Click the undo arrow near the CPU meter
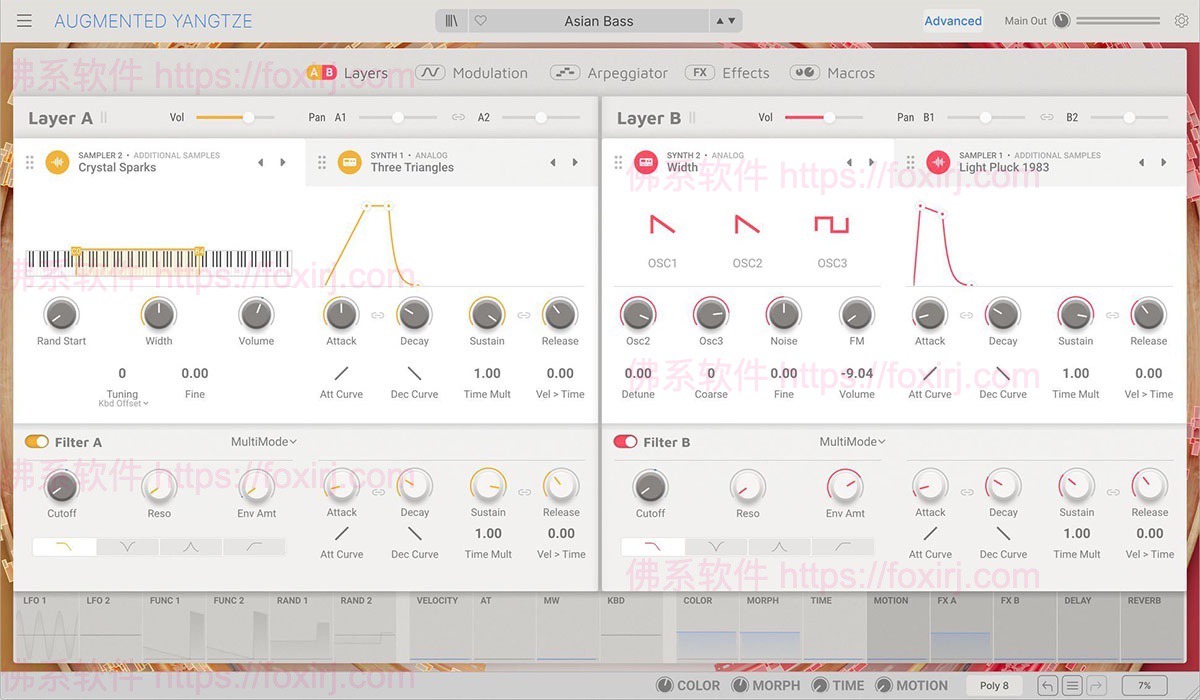The width and height of the screenshot is (1200, 700). click(x=1048, y=685)
